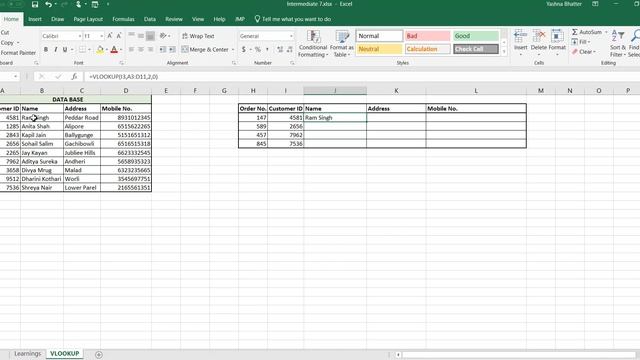Open the Merge & Center dropdown arrow

[x=233, y=49]
